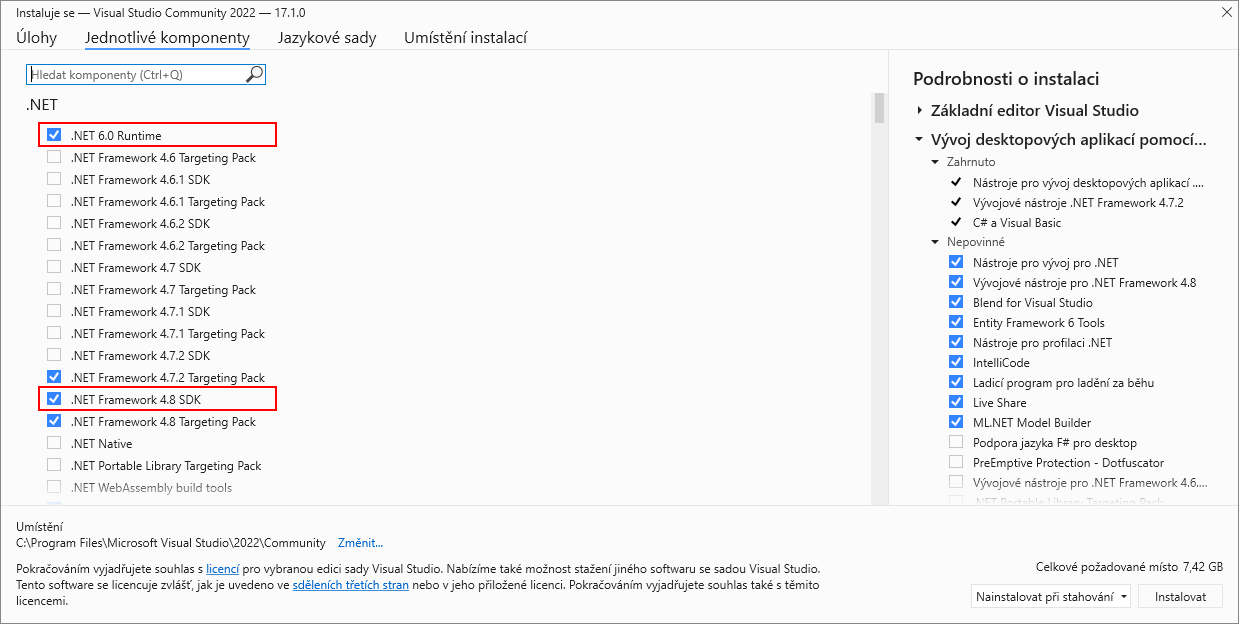
Task: Disable the Live Share component
Action: pyautogui.click(x=956, y=402)
